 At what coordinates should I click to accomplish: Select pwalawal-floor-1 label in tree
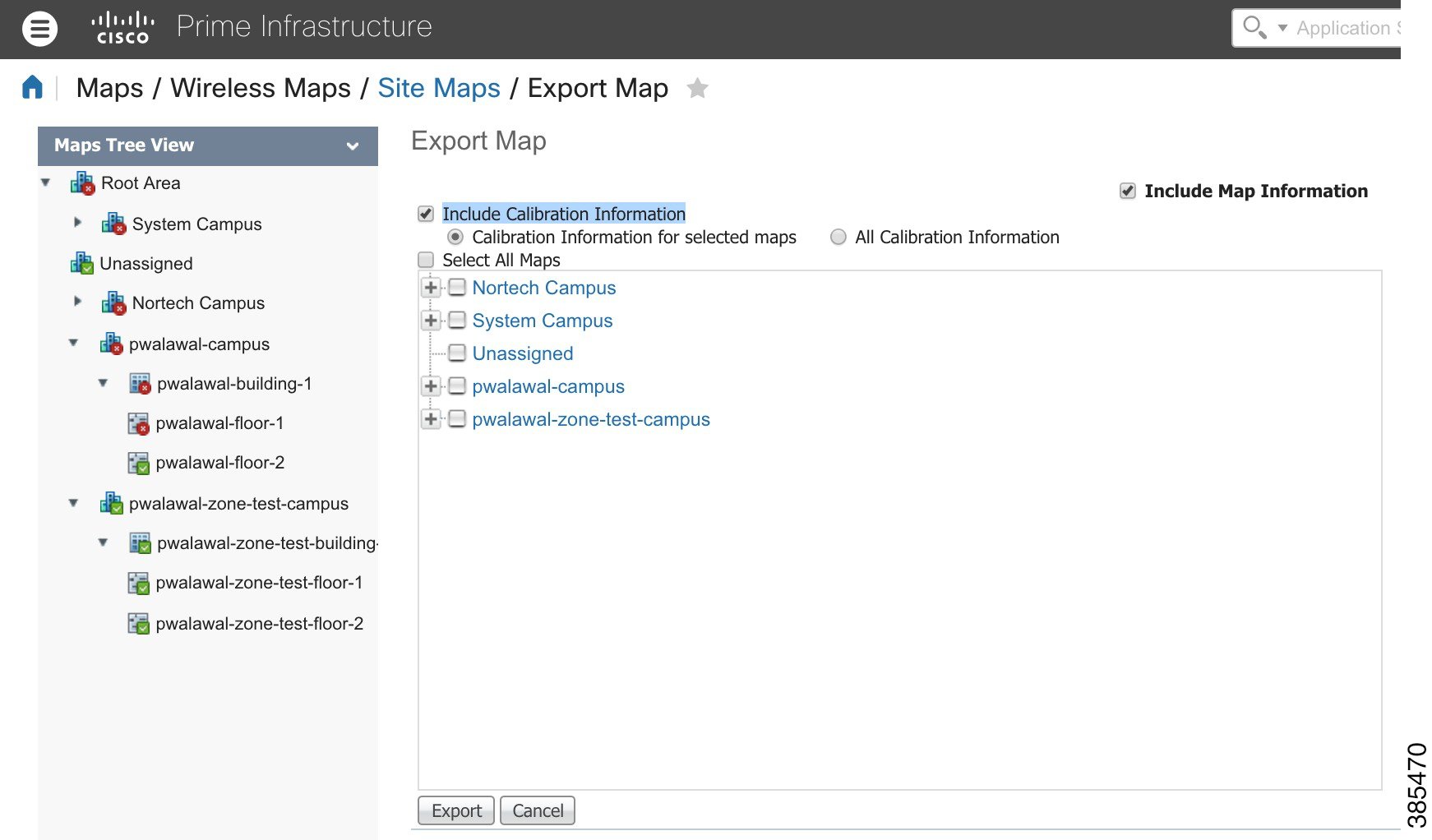coord(219,423)
